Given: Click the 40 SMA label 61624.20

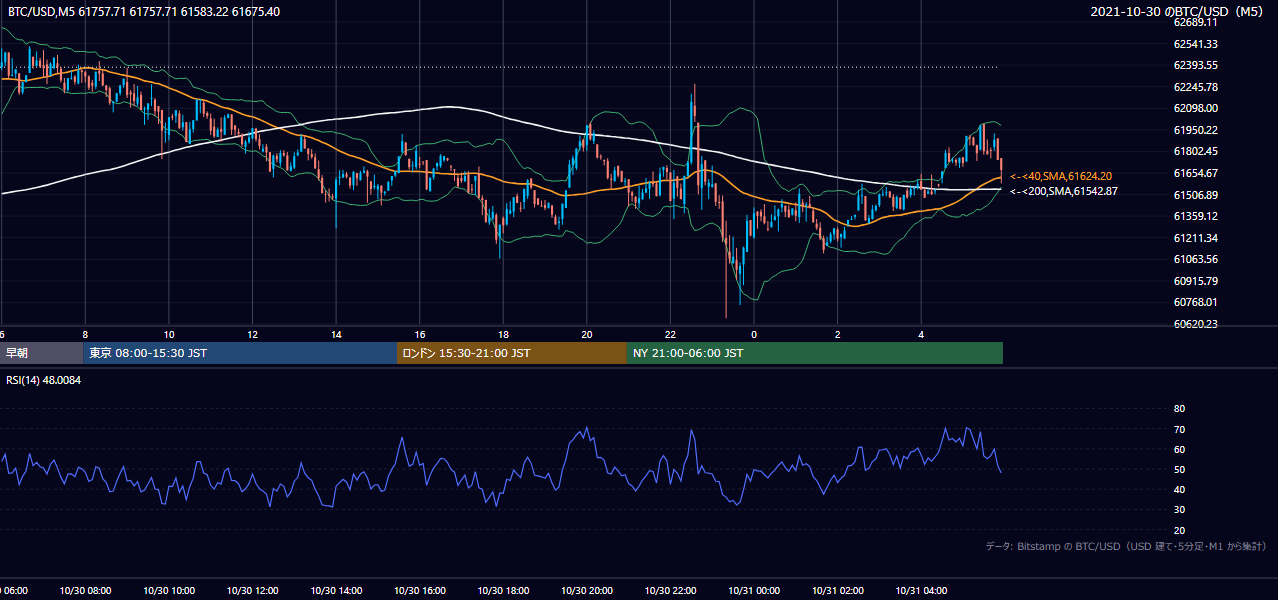Looking at the screenshot, I should point(1061,176).
